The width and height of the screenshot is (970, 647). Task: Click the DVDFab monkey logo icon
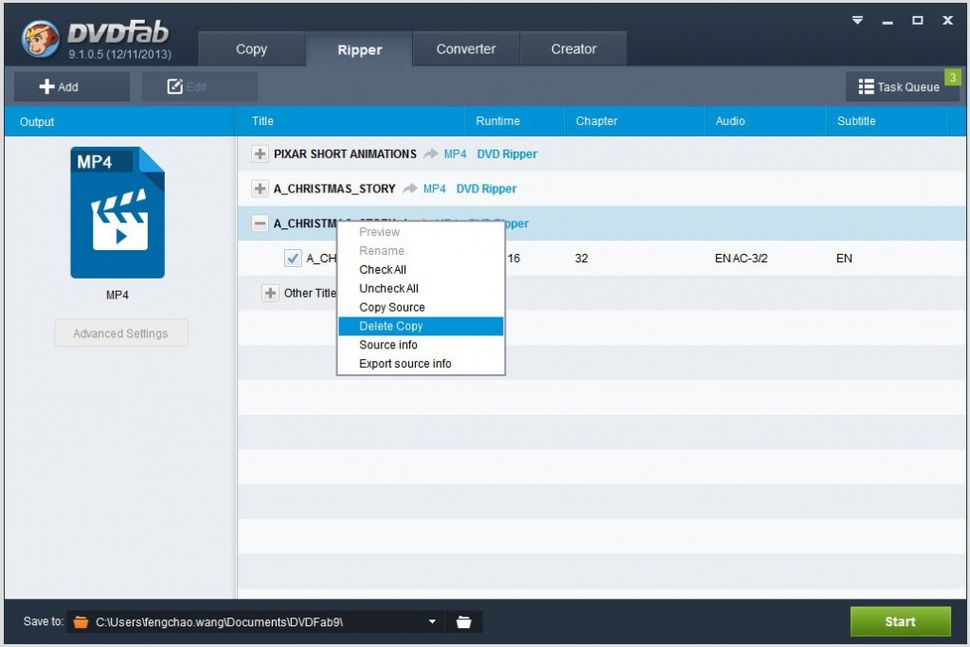pyautogui.click(x=40, y=38)
